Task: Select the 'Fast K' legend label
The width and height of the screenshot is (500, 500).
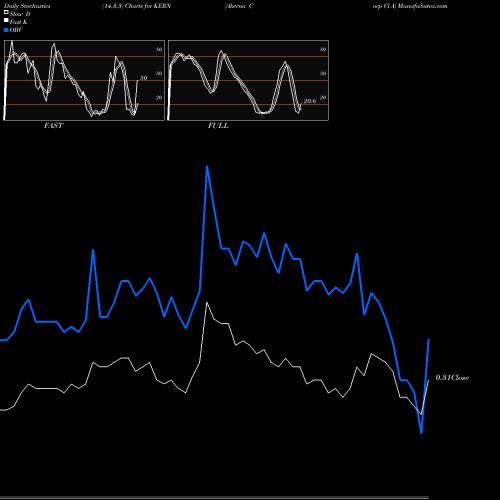Action: click(x=19, y=22)
